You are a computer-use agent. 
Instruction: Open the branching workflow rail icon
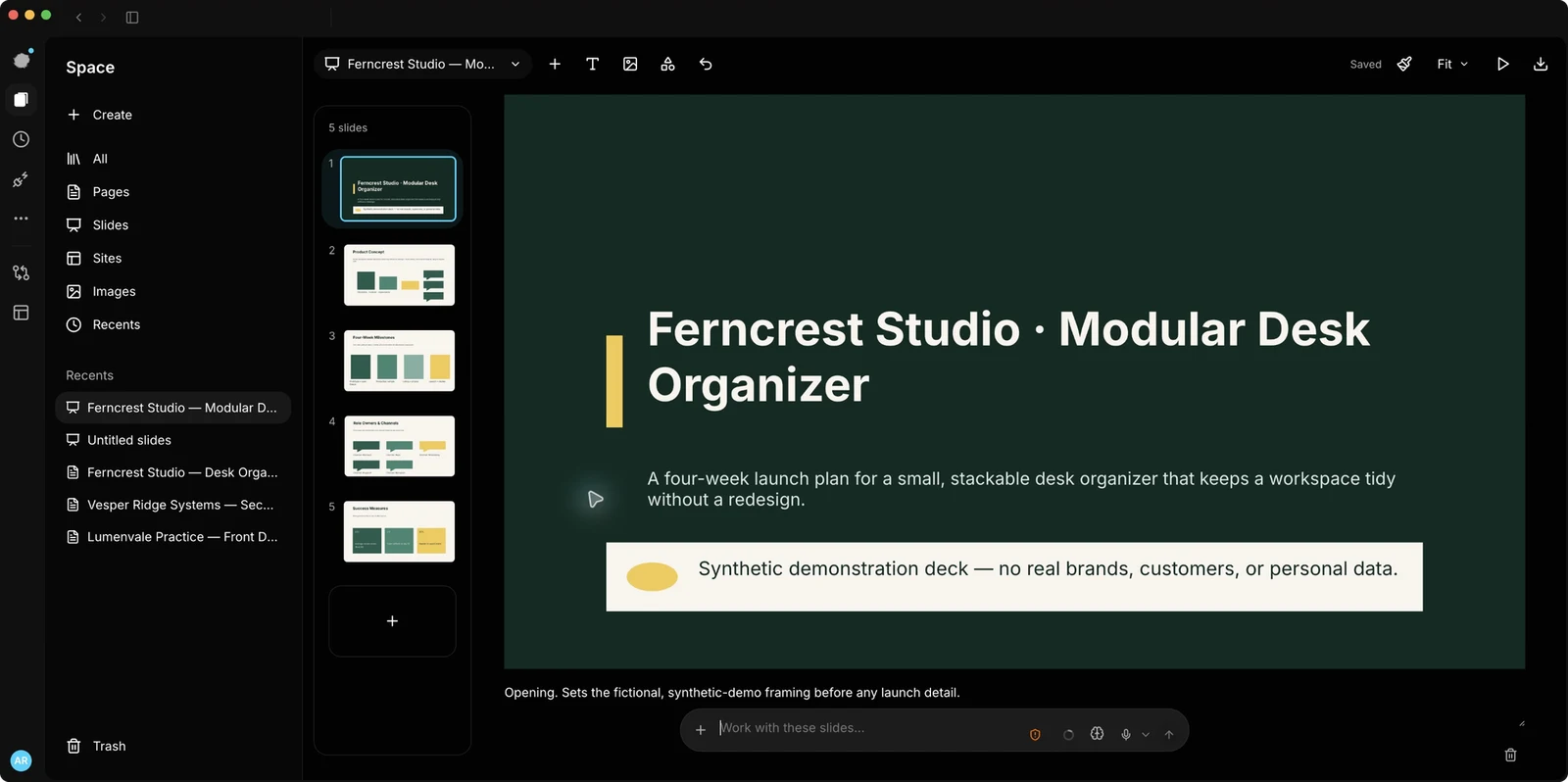(x=21, y=272)
